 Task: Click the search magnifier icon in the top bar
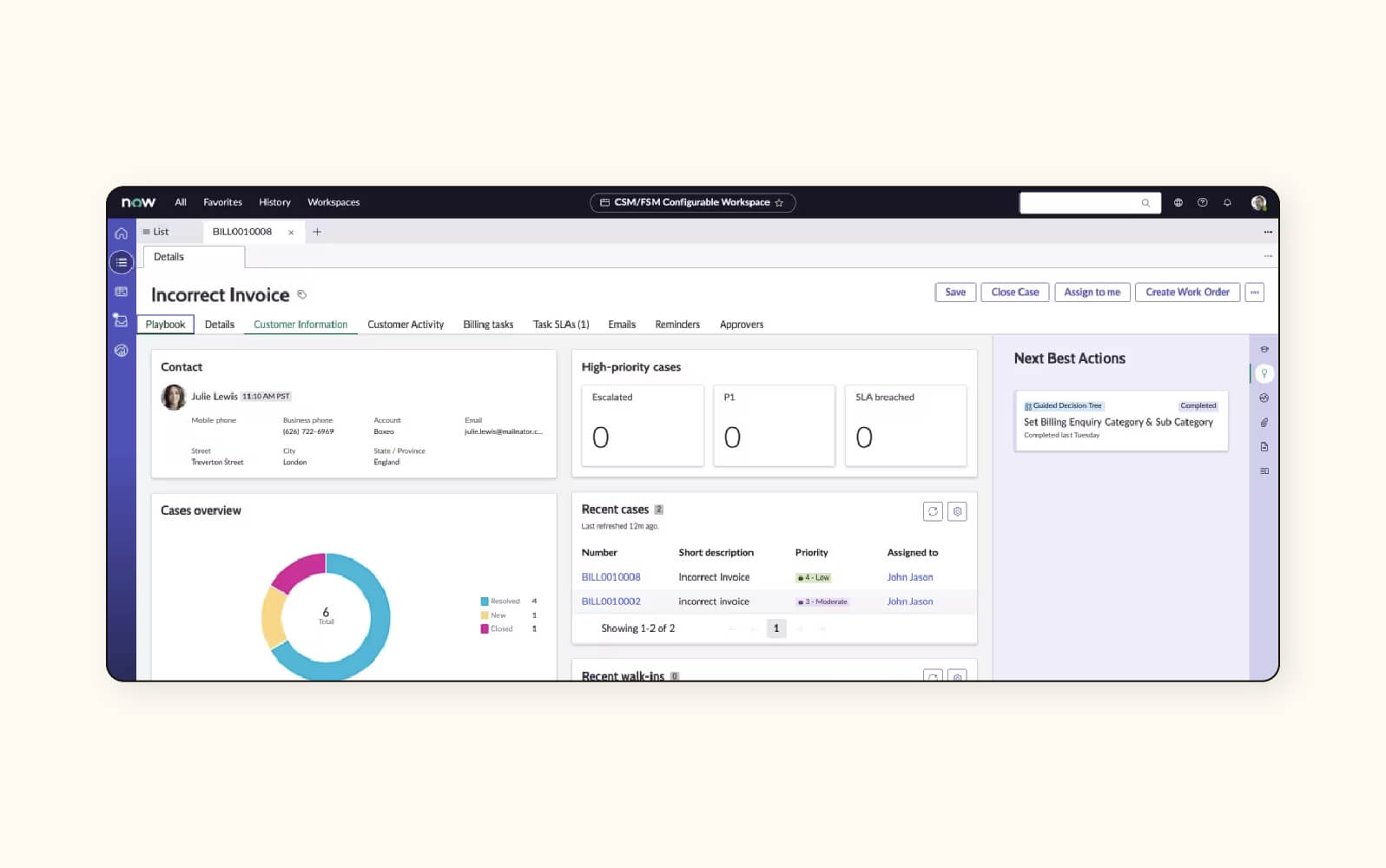(1145, 203)
